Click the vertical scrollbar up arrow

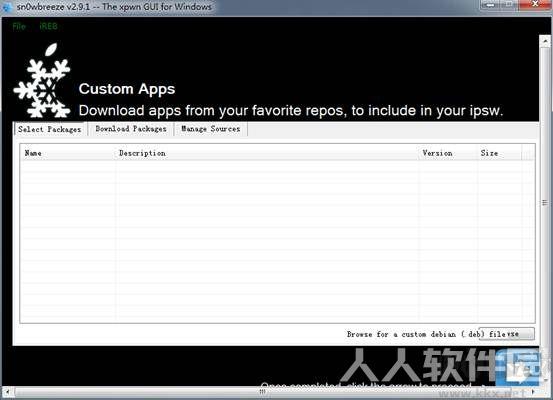[545, 41]
